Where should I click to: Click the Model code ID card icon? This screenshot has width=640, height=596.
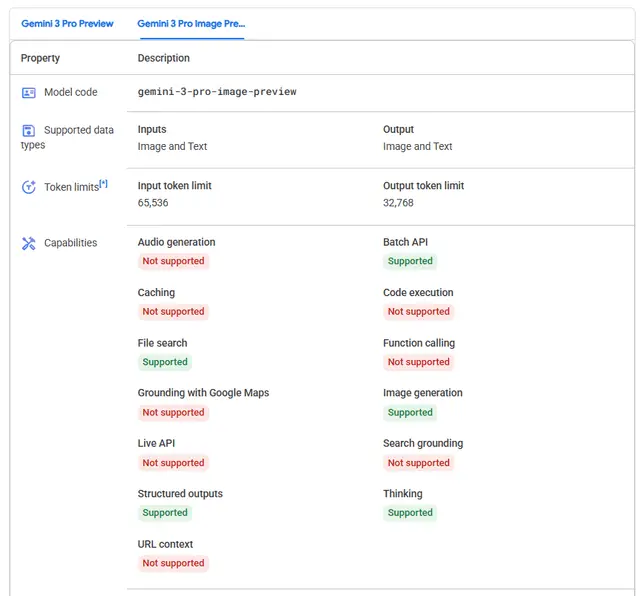coord(29,93)
